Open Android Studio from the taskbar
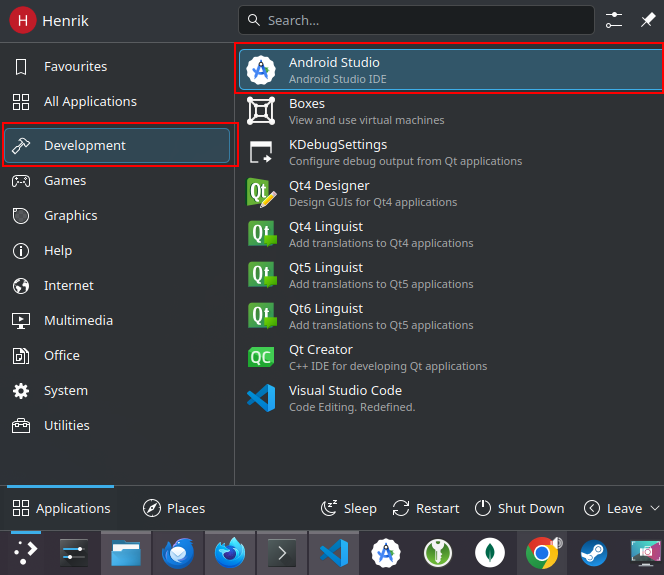Viewport: 664px width, 575px height. [x=386, y=553]
